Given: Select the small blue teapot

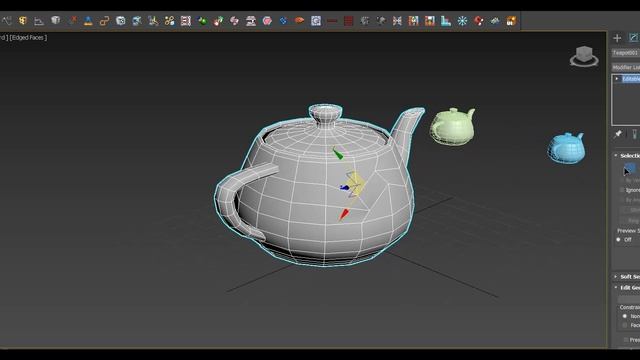Looking at the screenshot, I should click(566, 148).
